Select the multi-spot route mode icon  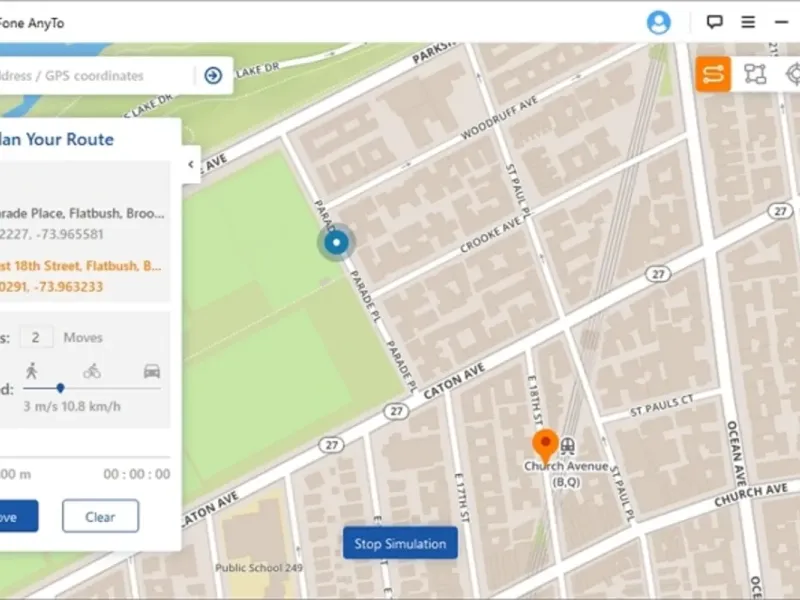(755, 74)
